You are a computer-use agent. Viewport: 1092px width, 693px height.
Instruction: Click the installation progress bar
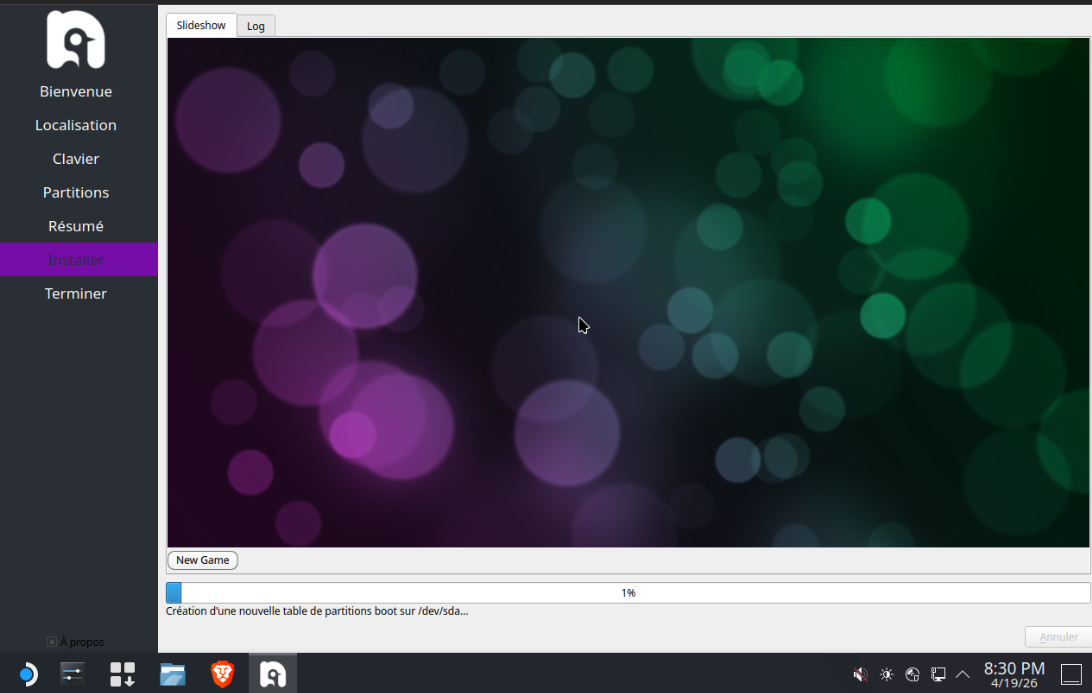click(x=628, y=593)
